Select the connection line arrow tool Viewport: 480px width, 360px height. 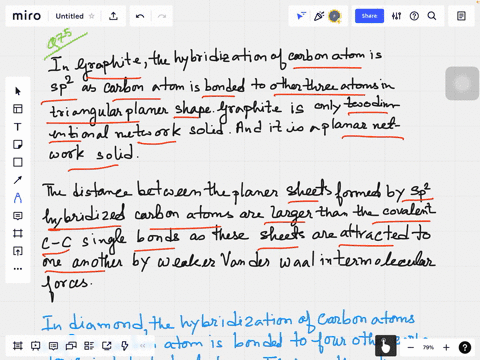tap(18, 180)
